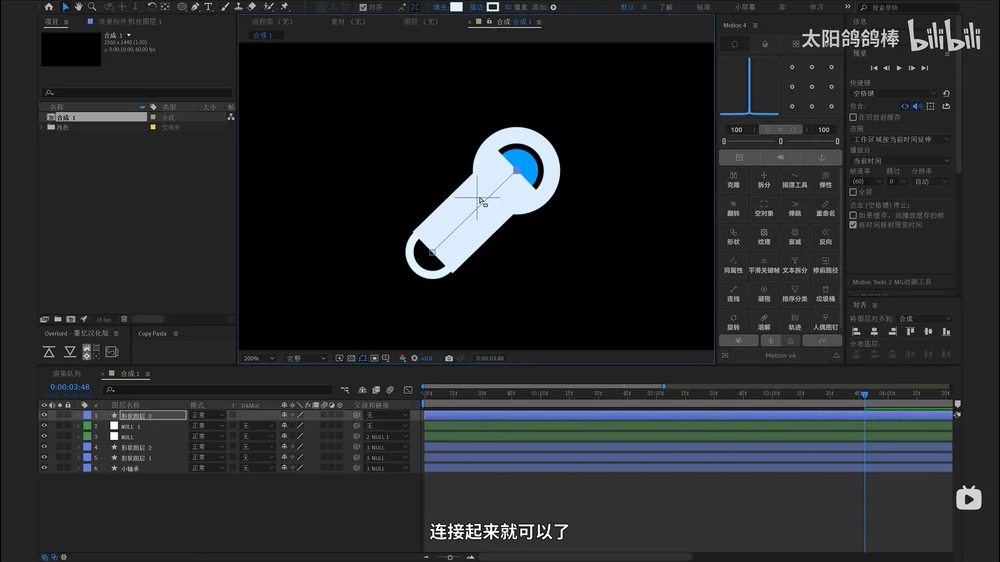1000x562 pixels.
Task: Open the 当前时间 play-from dropdown
Action: (x=901, y=161)
